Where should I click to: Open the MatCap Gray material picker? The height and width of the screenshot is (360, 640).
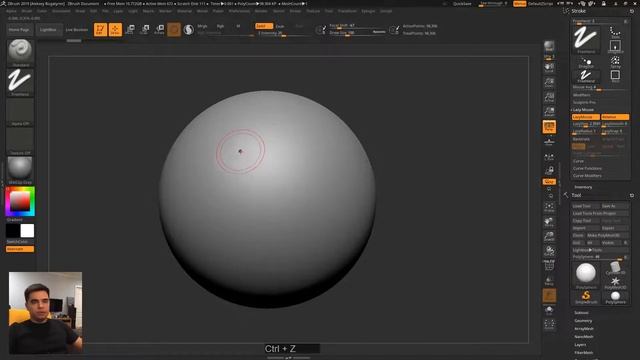[20, 170]
